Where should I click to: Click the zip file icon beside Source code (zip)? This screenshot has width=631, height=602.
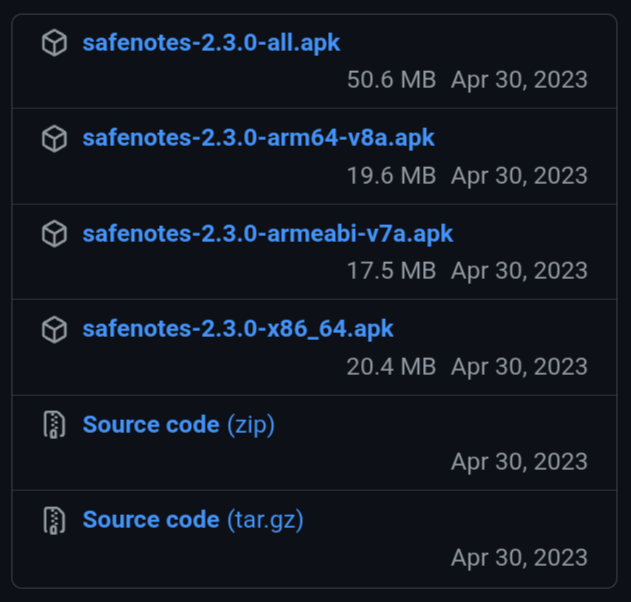pos(54,425)
